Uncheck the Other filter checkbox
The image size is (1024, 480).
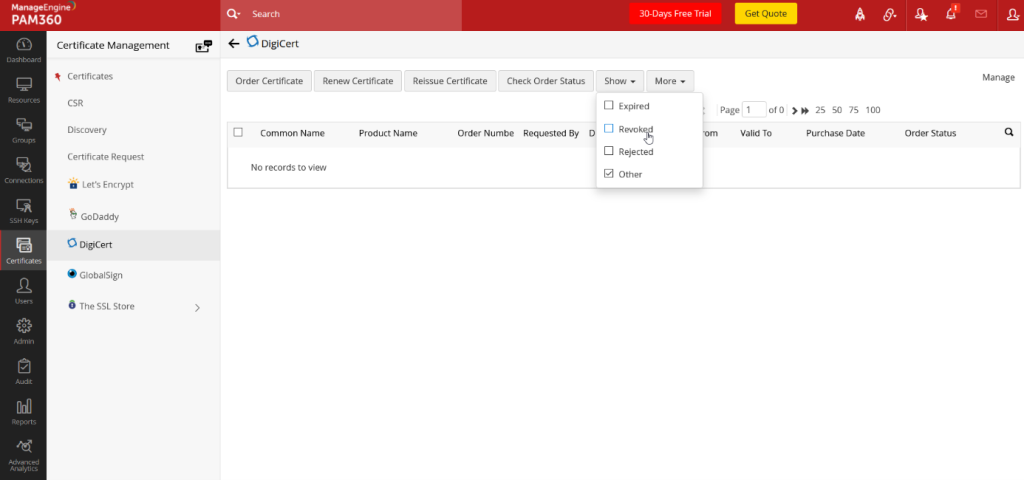pyautogui.click(x=609, y=174)
